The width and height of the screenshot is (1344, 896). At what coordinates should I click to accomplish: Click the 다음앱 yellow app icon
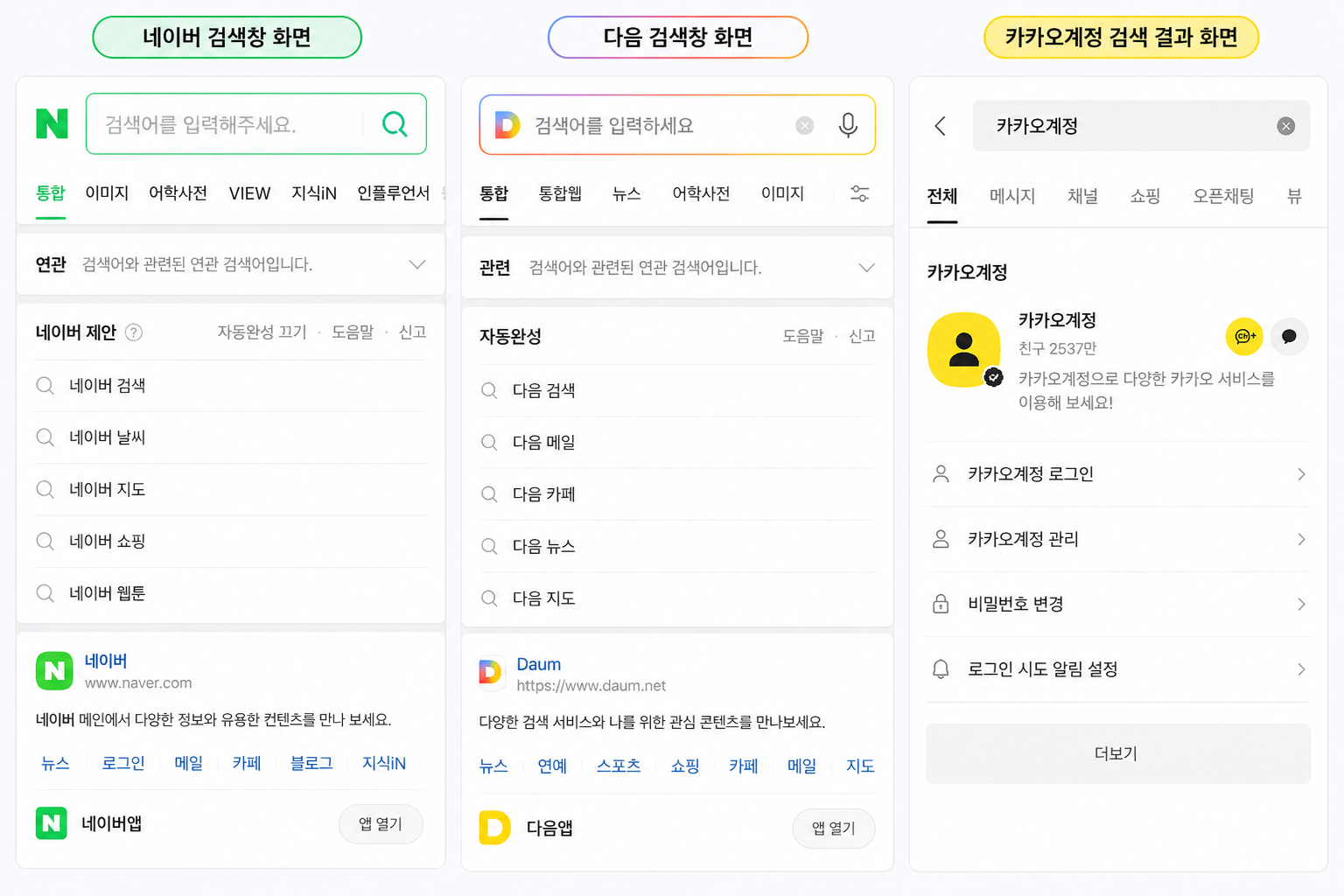494,828
